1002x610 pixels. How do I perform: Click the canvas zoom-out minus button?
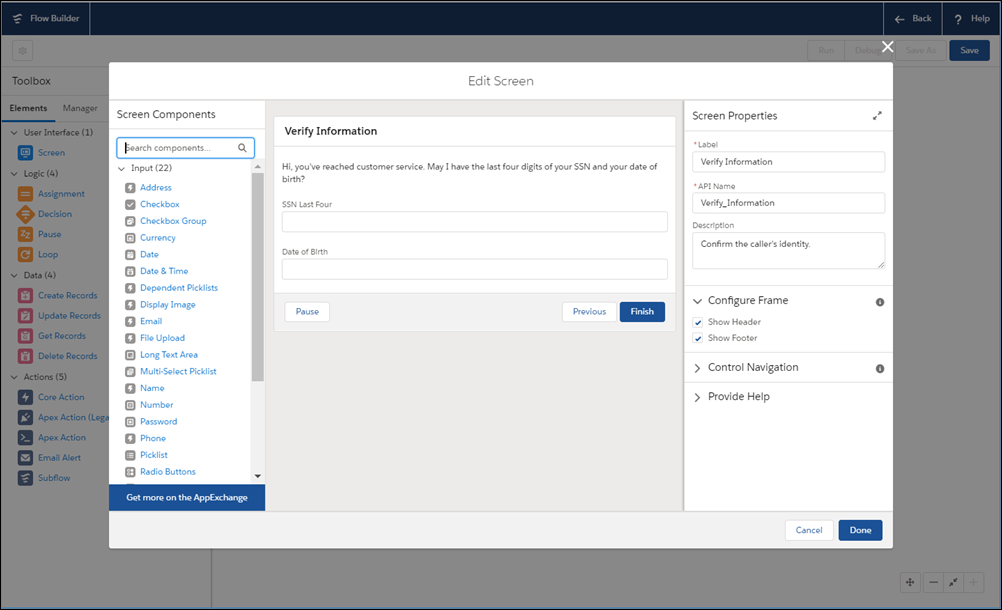click(x=934, y=583)
